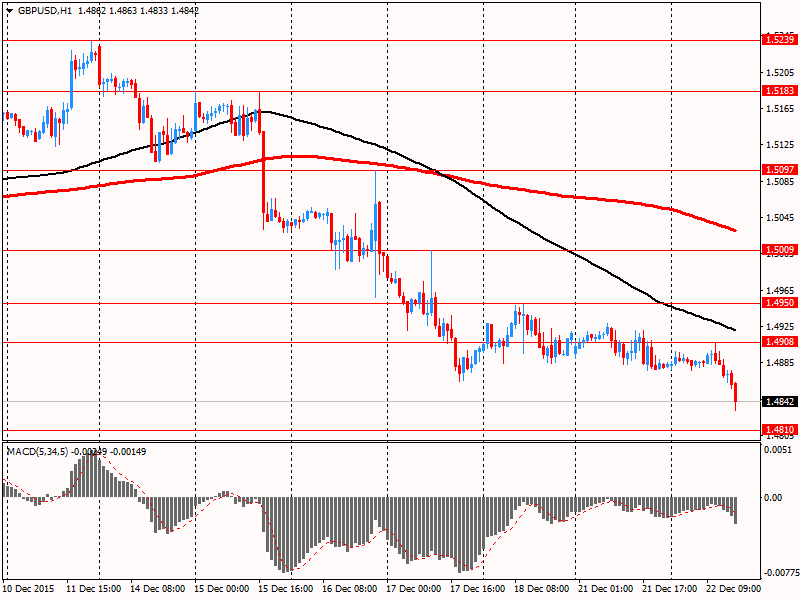Click the 15 Dec 00:00 time axis label
The image size is (800, 600).
coord(222,589)
